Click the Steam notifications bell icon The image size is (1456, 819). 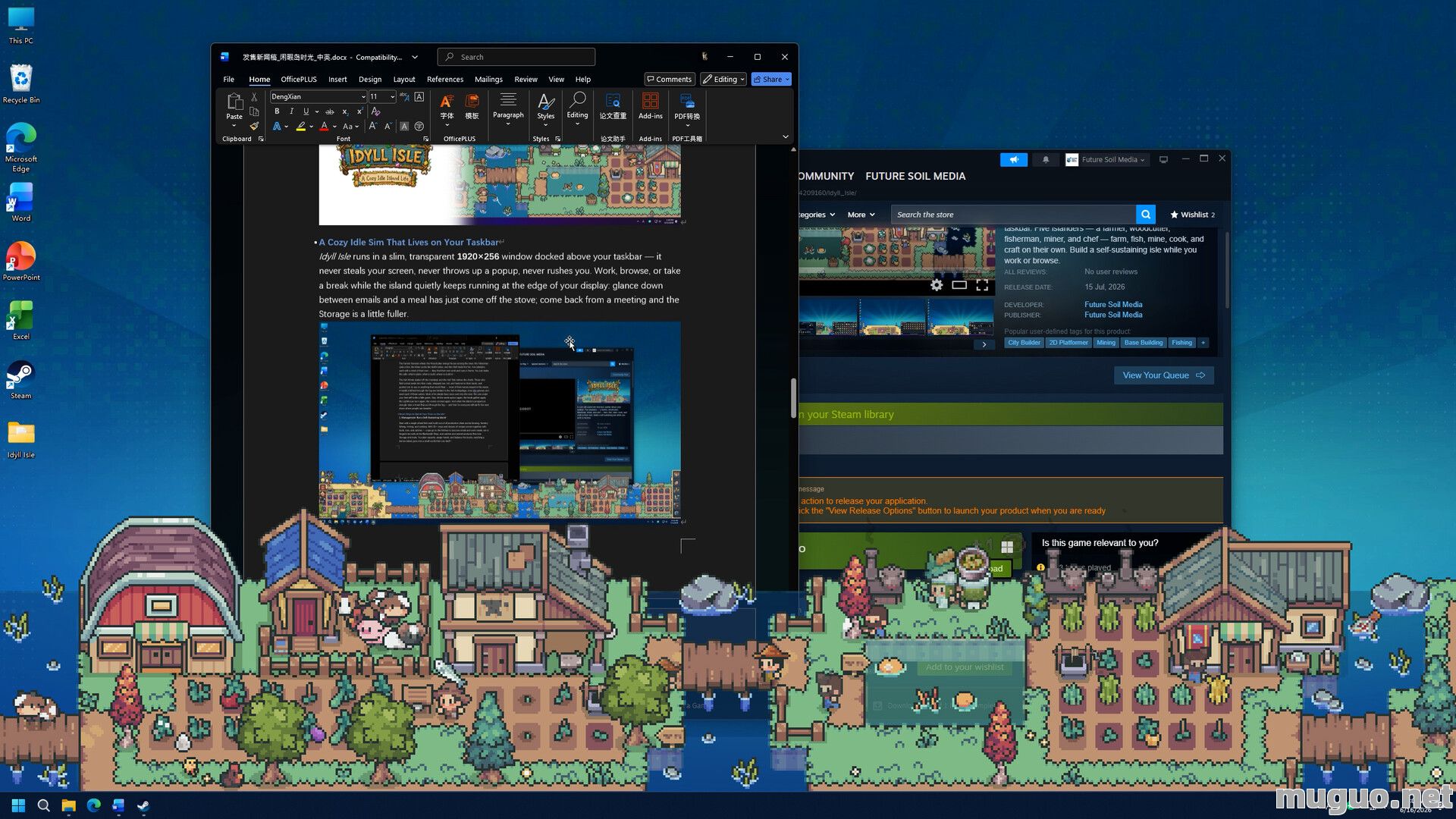coord(1046,159)
